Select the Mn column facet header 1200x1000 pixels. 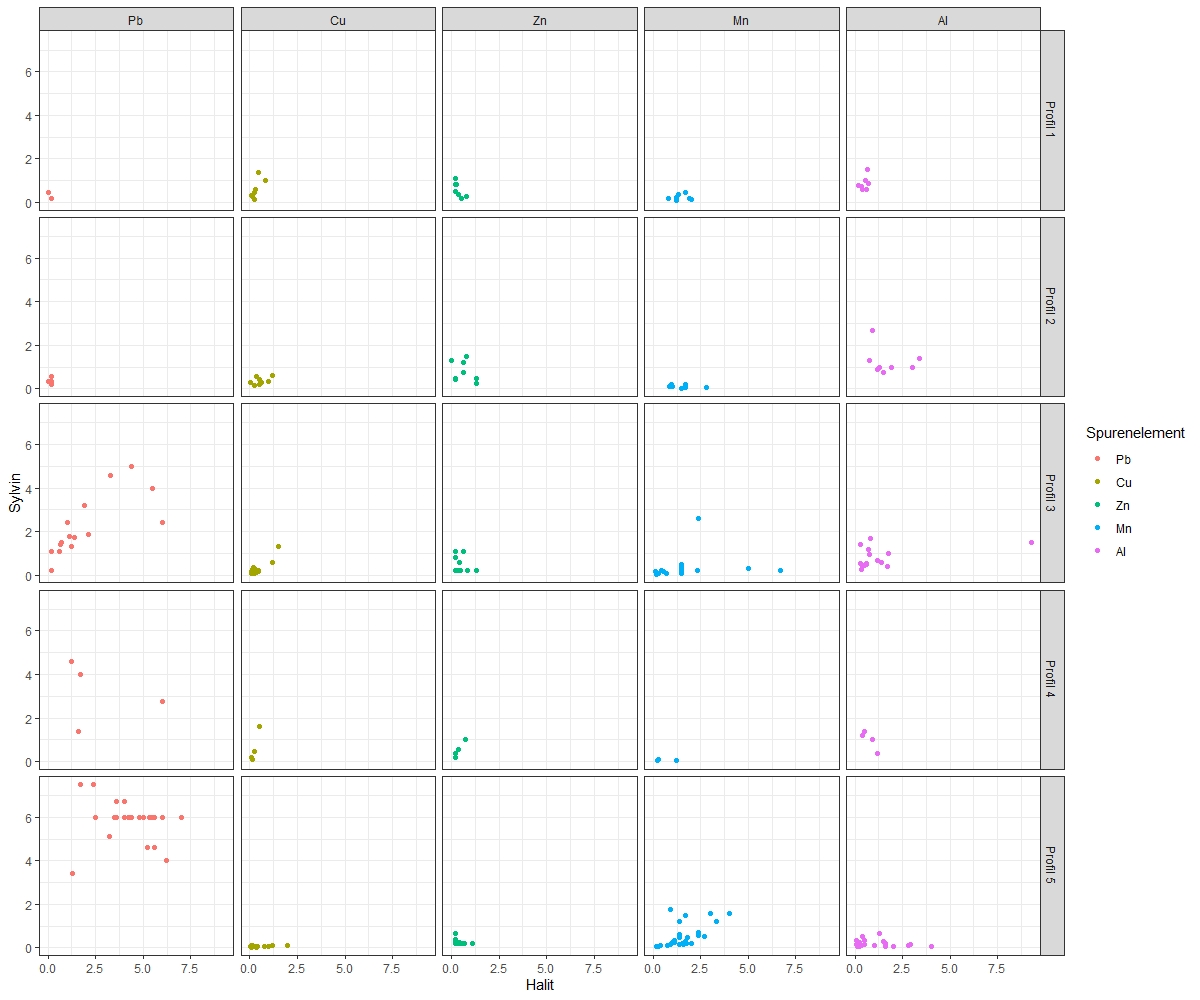tap(741, 19)
